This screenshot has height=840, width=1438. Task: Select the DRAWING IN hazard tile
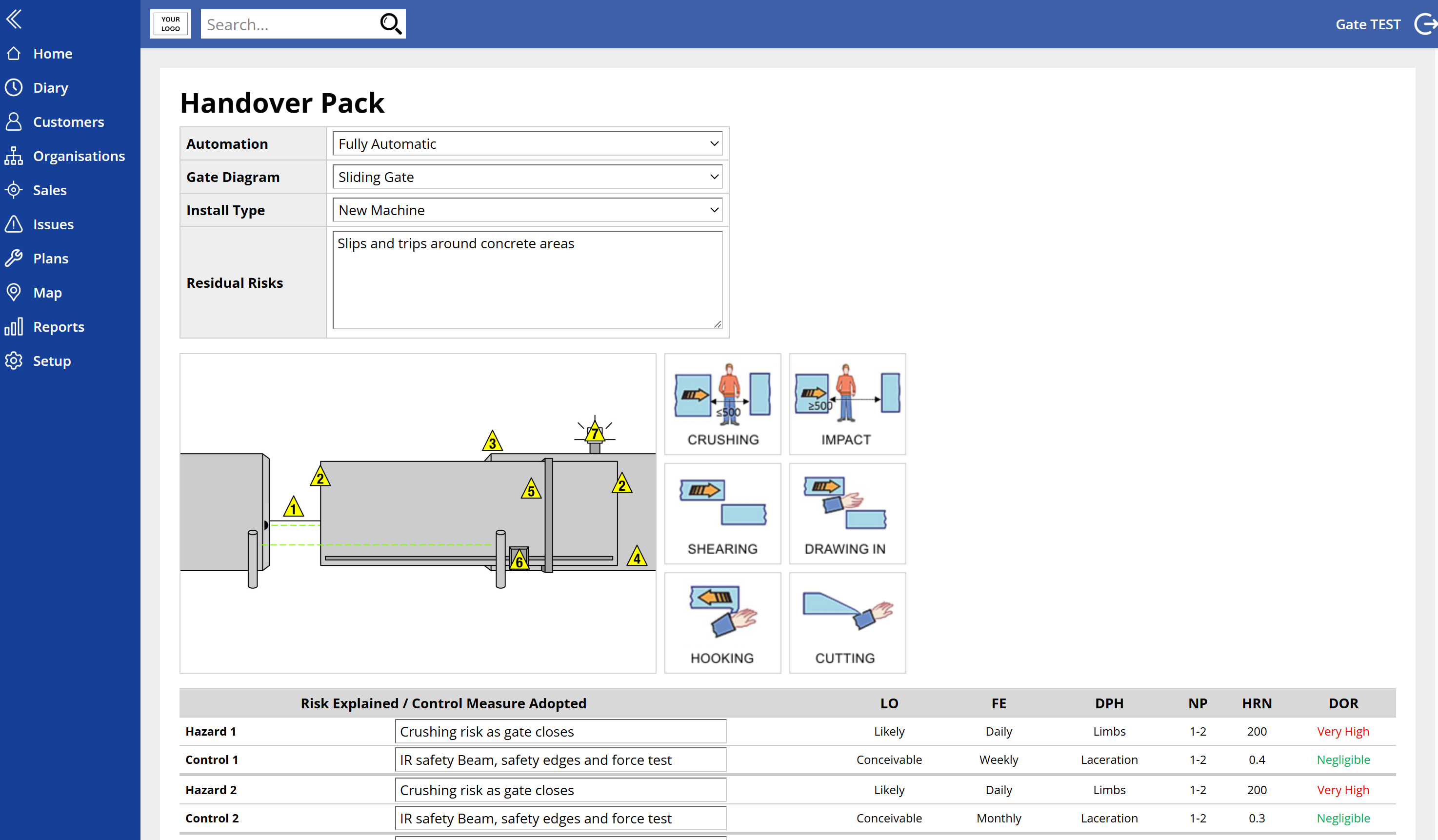click(847, 514)
